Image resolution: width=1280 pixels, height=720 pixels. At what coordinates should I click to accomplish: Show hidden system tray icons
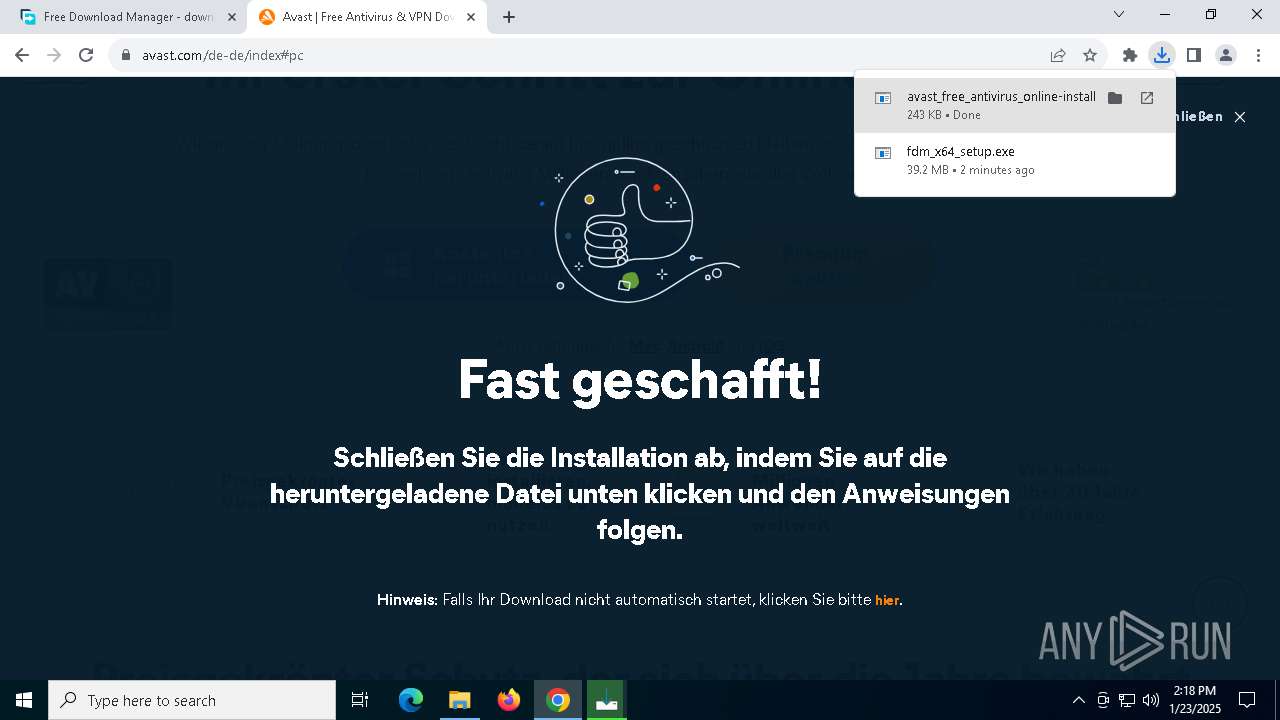click(1079, 700)
